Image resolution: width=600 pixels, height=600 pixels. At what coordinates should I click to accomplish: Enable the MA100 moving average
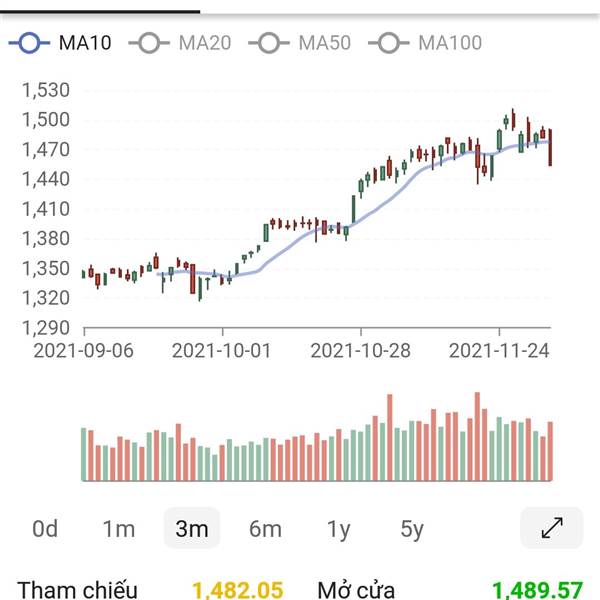click(x=425, y=42)
